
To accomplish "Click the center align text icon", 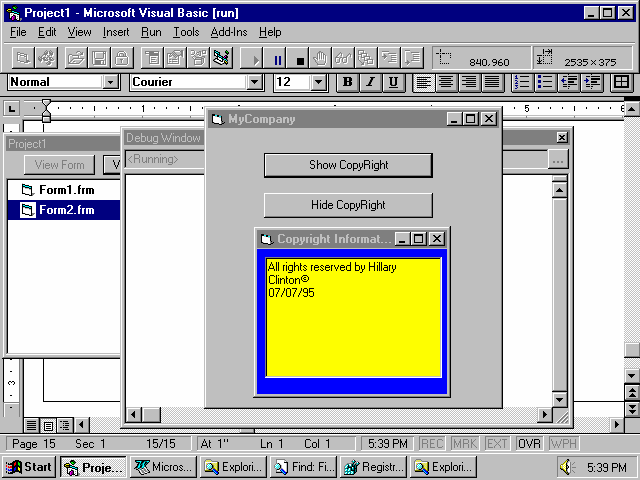I will (446, 82).
